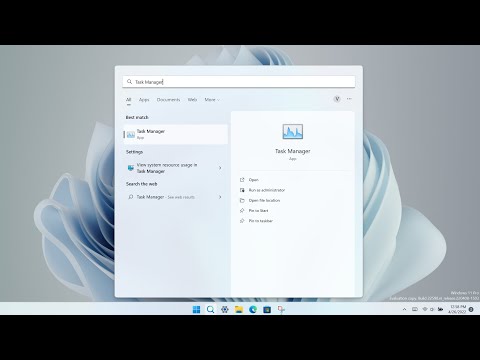Switch to the Web filter tab
The height and width of the screenshot is (360, 480).
click(x=192, y=100)
